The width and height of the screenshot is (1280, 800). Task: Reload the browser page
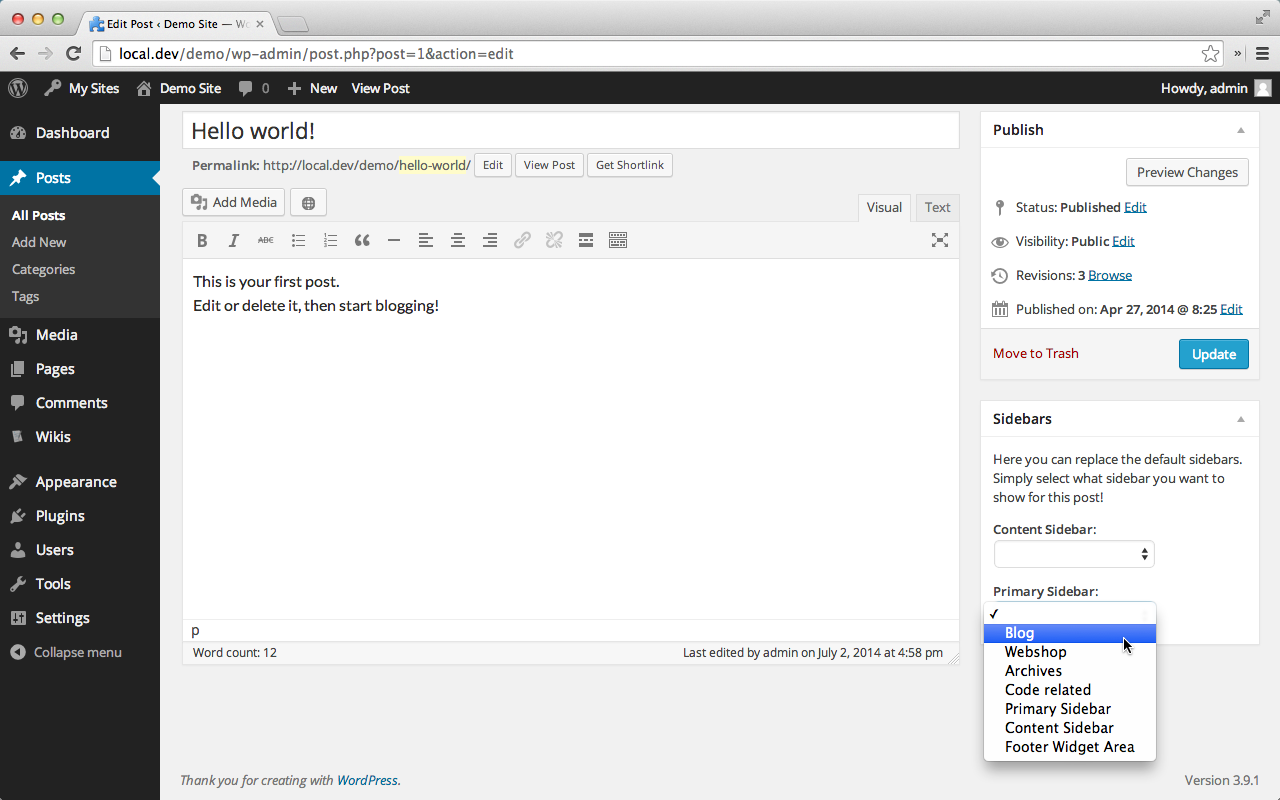[x=73, y=53]
